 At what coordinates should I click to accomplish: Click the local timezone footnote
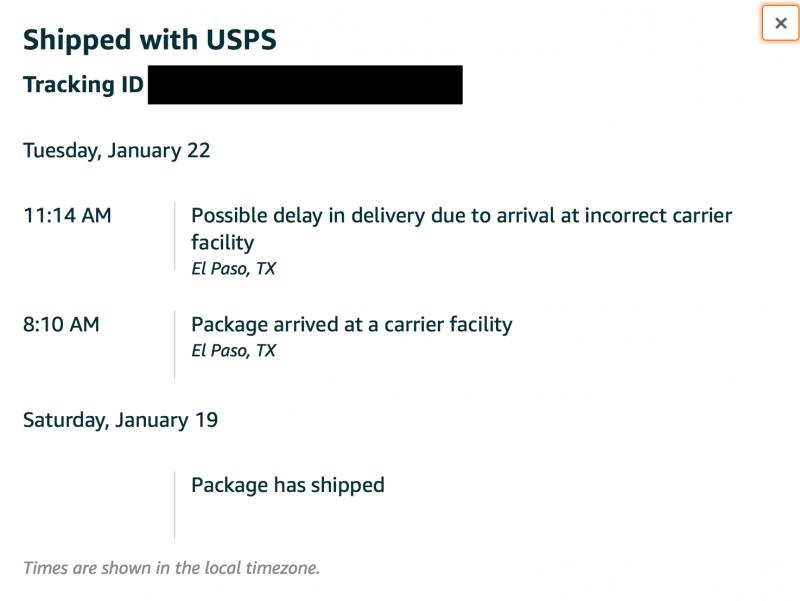(171, 568)
